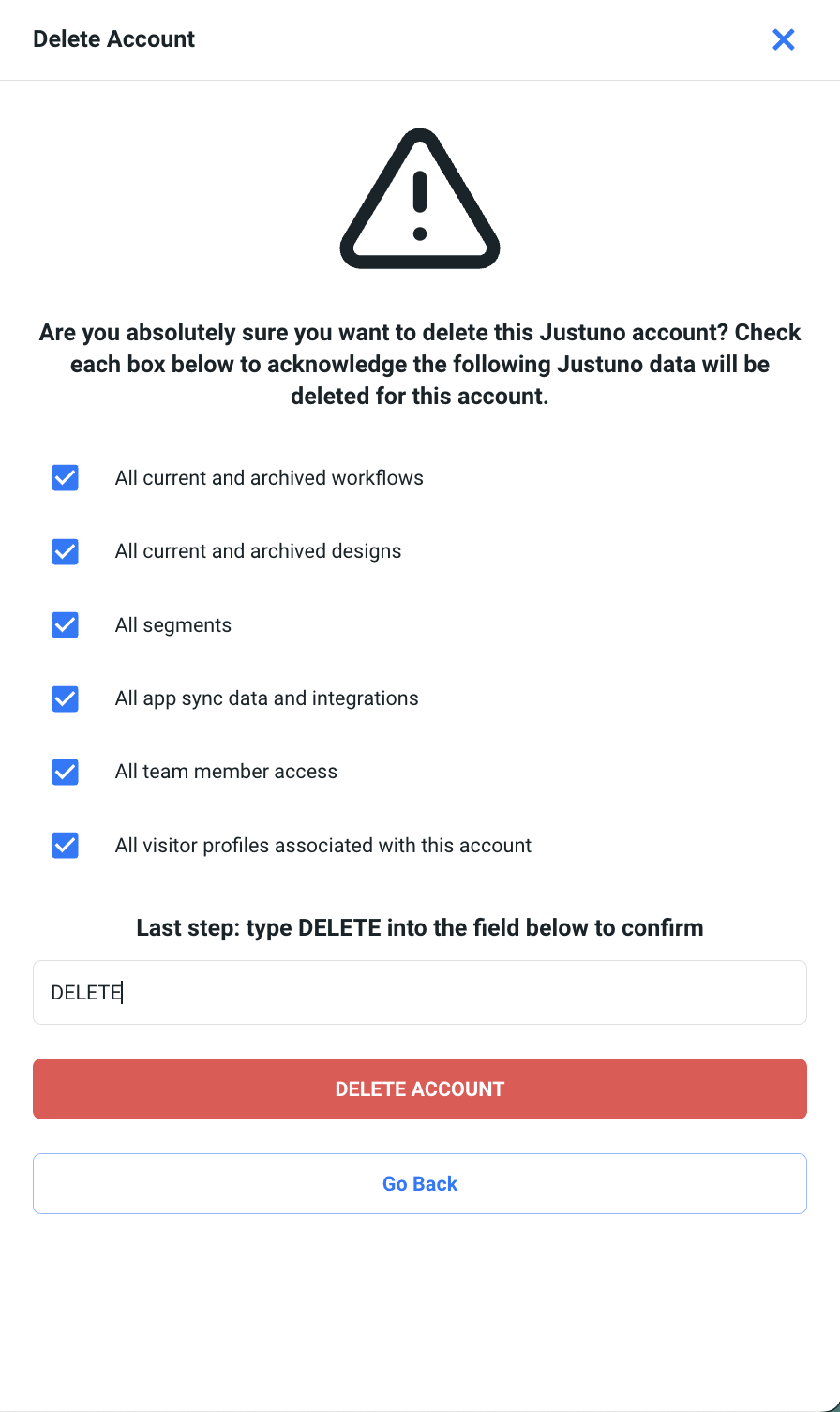The width and height of the screenshot is (840, 1412).
Task: Click the 'All visitor profiles associated' label text
Action: [x=323, y=846]
